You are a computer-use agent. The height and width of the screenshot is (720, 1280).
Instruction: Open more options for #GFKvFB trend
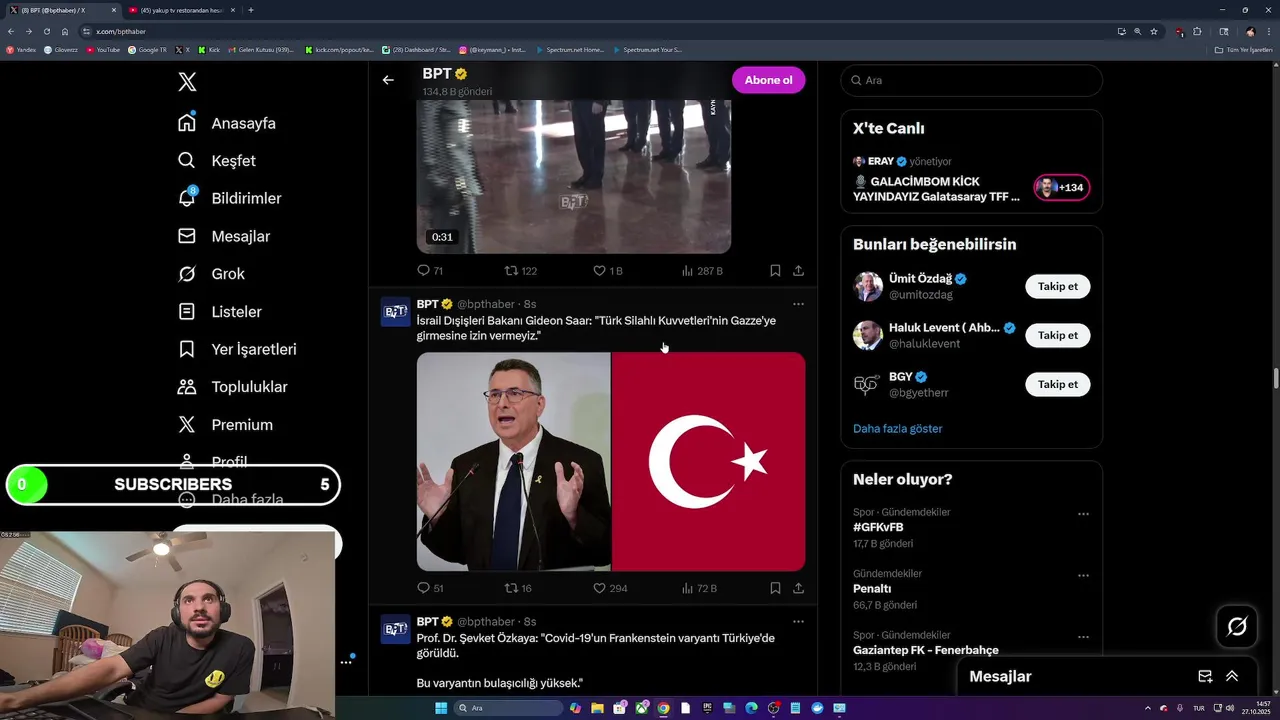pyautogui.click(x=1083, y=514)
